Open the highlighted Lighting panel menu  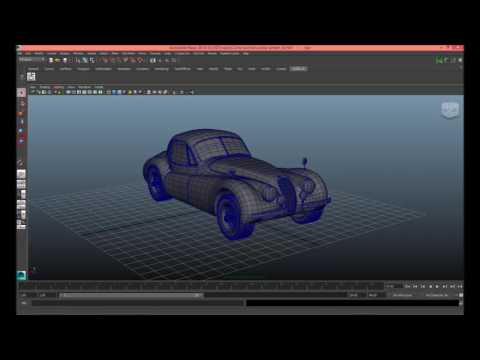click(59, 87)
